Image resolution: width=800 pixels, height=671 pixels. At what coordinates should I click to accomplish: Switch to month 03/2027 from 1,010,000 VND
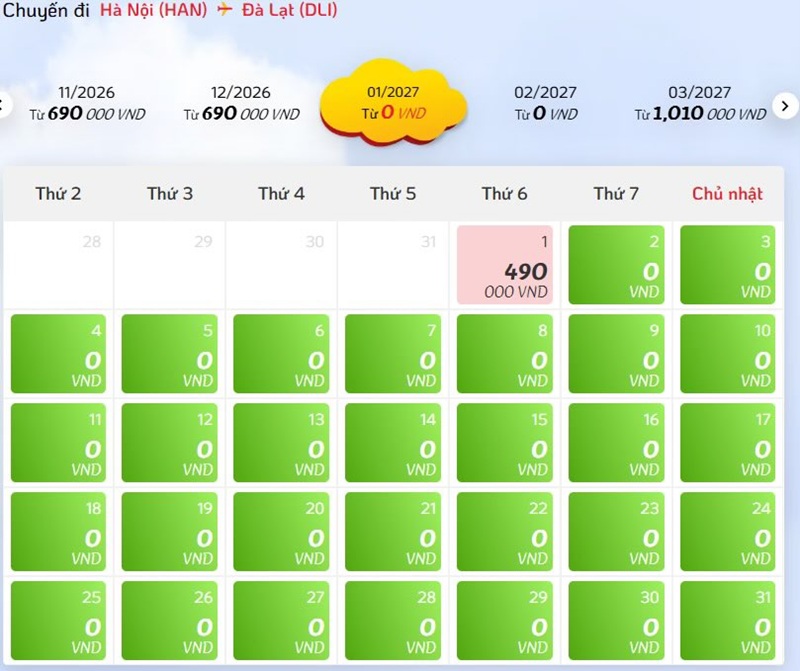coord(700,103)
